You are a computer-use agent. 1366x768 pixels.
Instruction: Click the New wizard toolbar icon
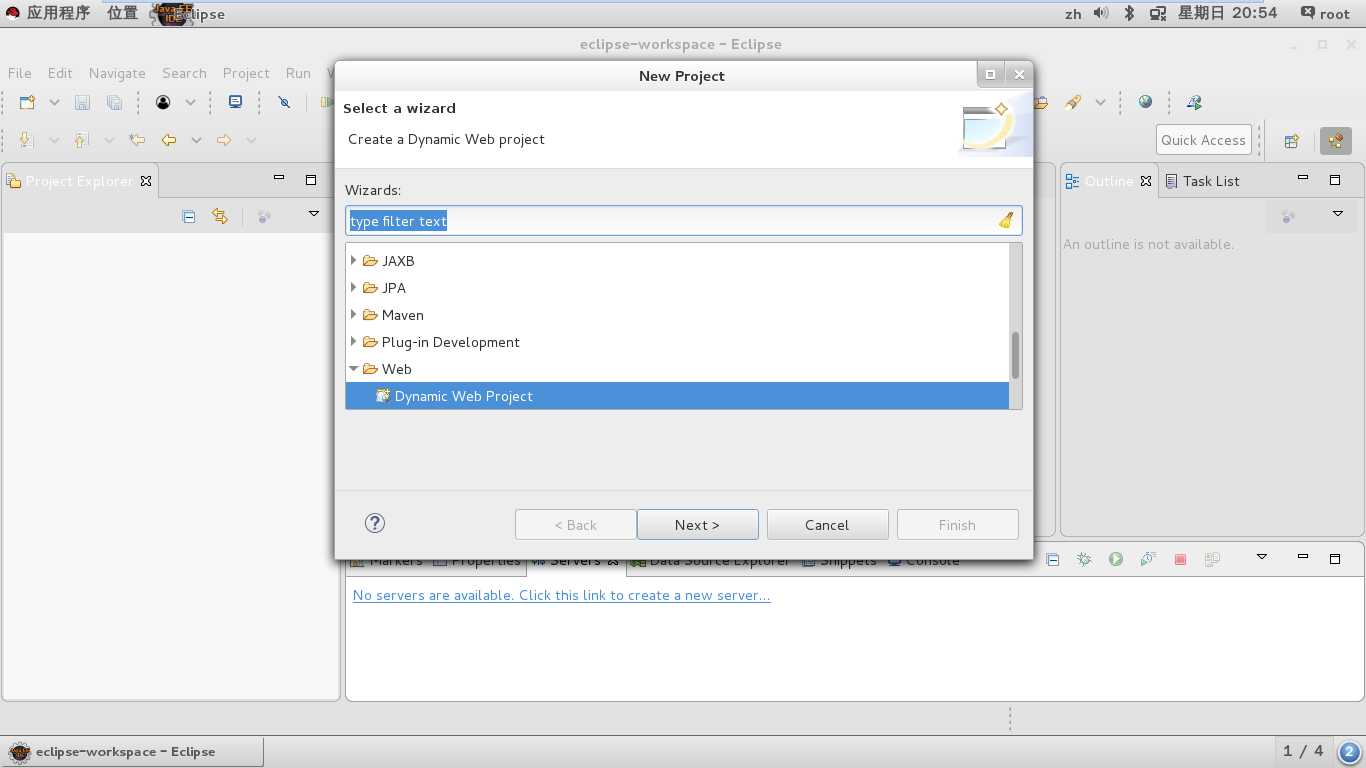(x=27, y=102)
